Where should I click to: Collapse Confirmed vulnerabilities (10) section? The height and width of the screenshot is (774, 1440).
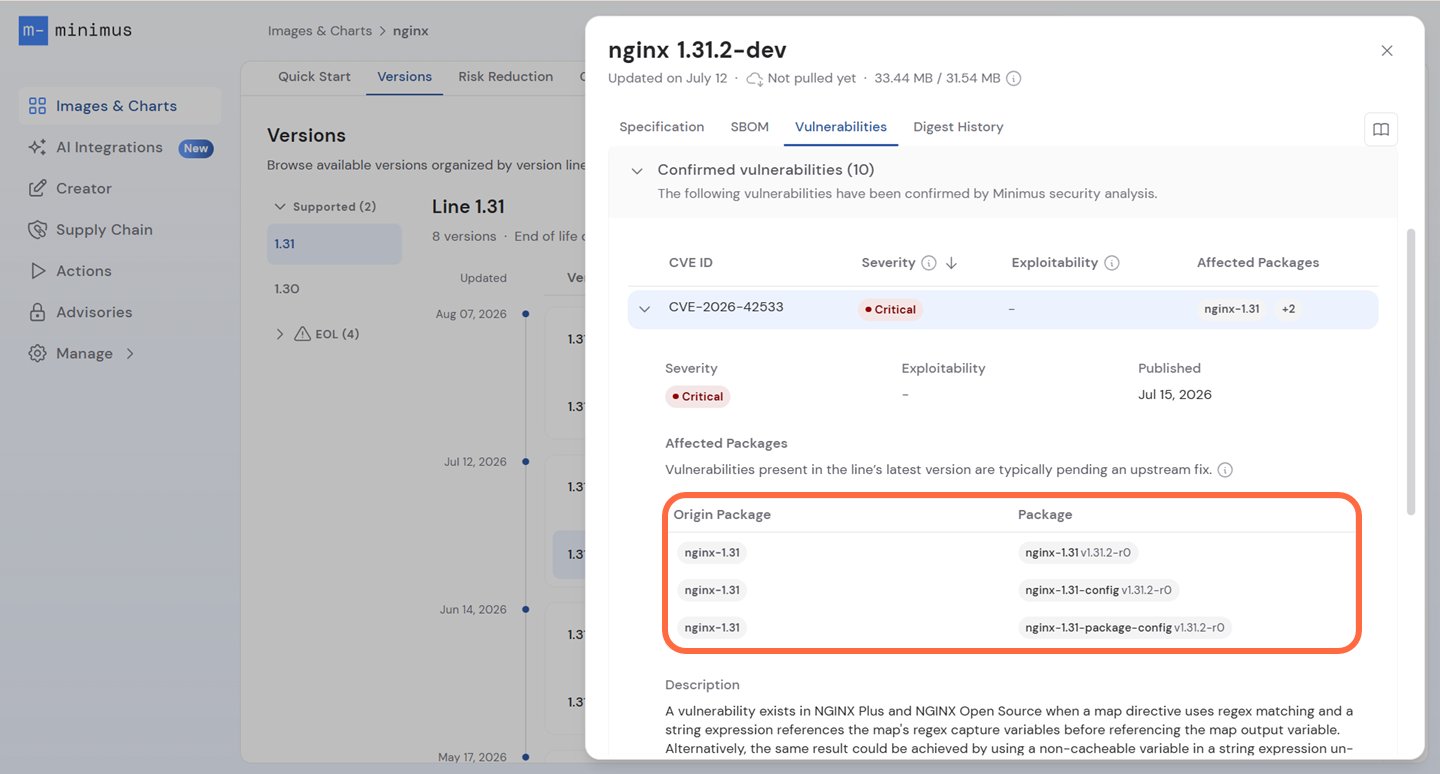pos(636,171)
